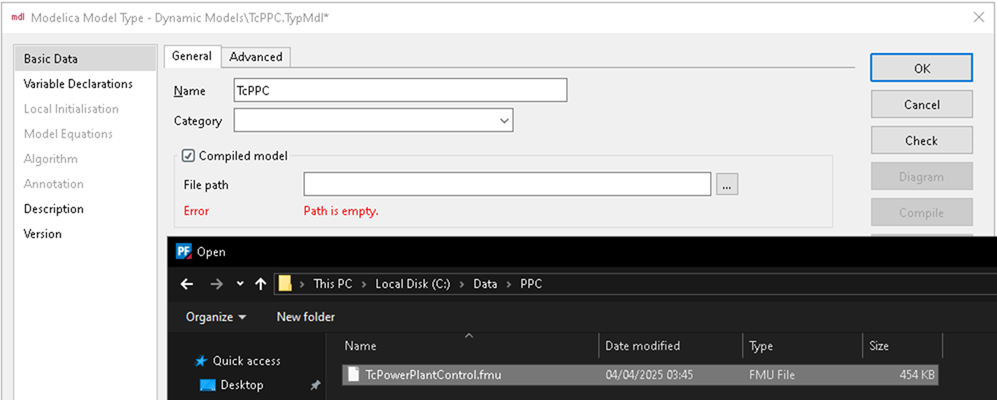
Task: Select the TcPowerPlantControl.fmu file
Action: pos(433,374)
